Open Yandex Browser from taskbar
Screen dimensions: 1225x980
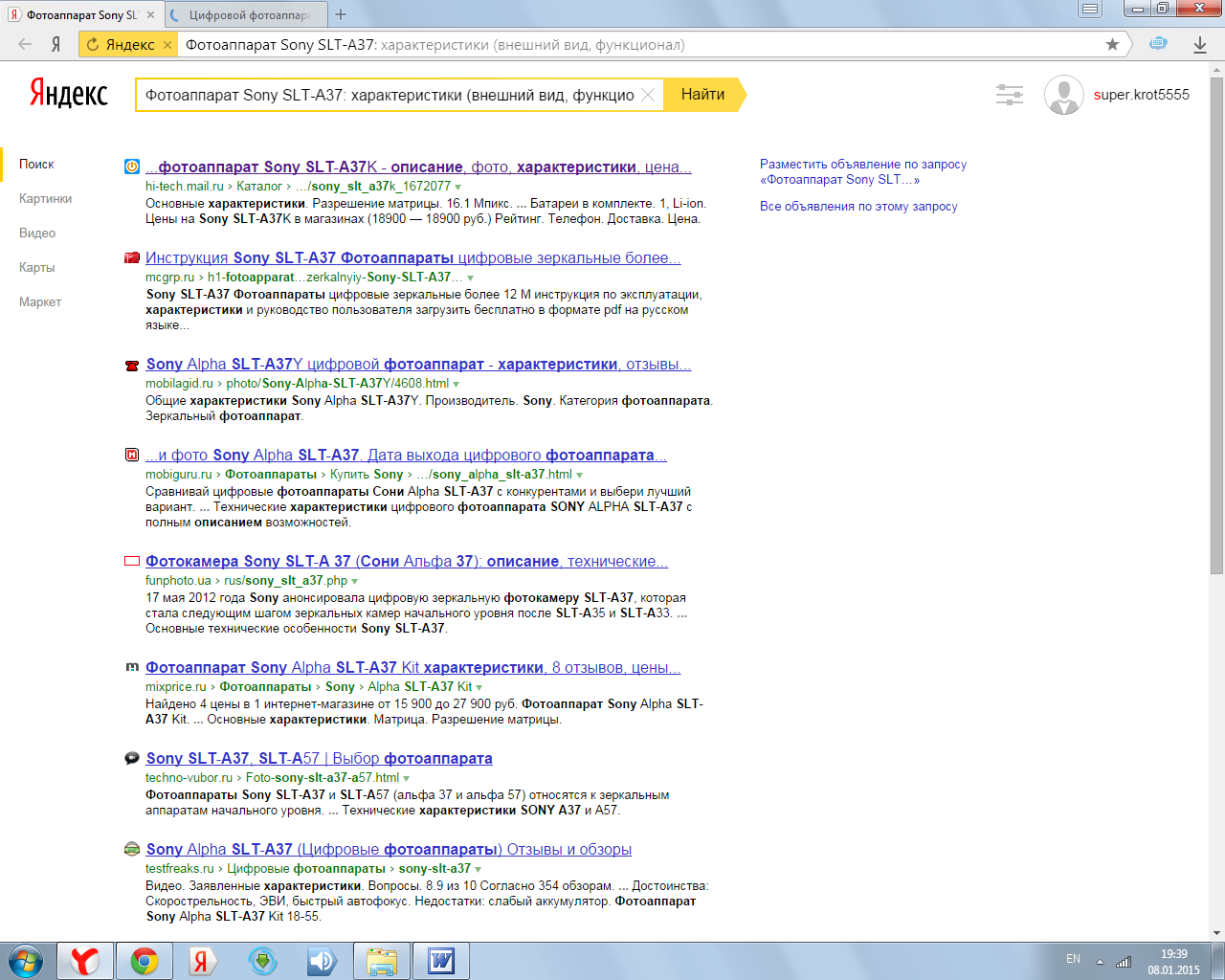85,960
